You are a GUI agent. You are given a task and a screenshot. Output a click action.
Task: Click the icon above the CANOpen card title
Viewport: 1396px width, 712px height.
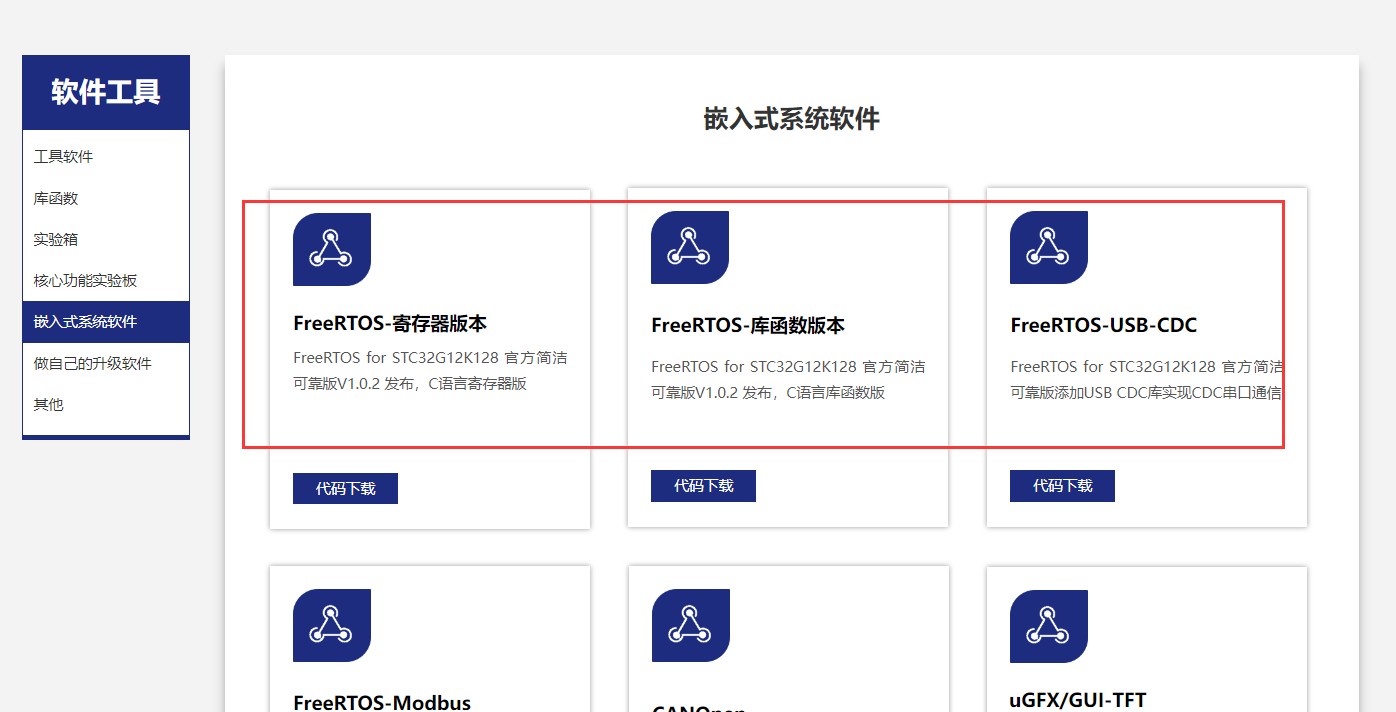tap(691, 625)
